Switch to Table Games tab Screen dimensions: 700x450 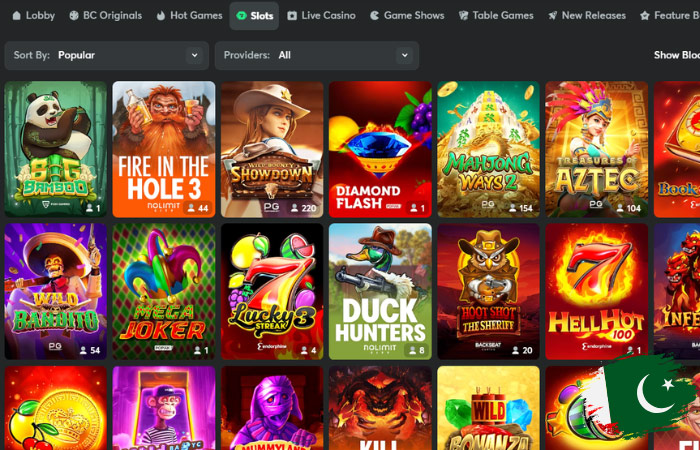click(496, 16)
